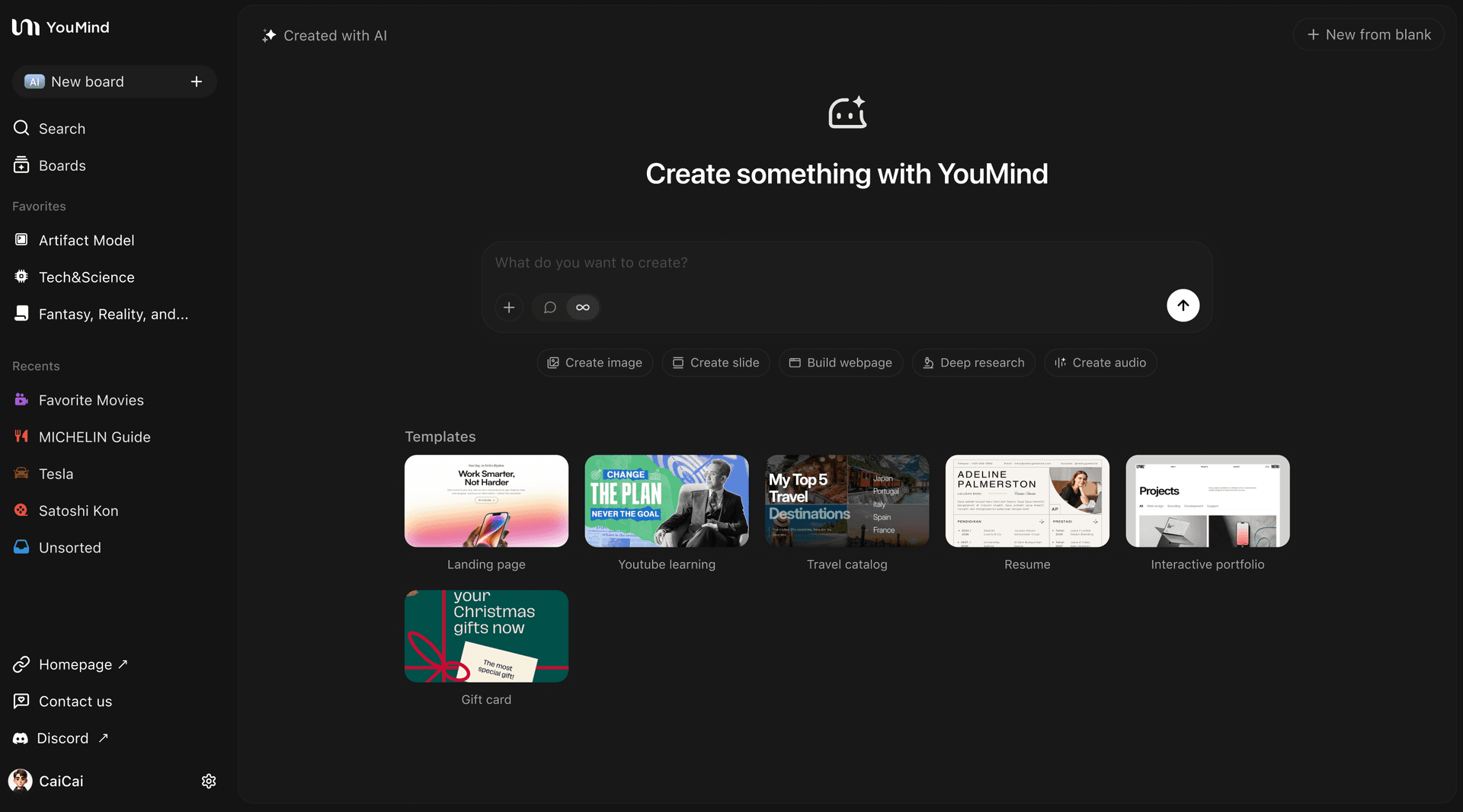Select the Travel catalog template thumbnail

coord(847,501)
